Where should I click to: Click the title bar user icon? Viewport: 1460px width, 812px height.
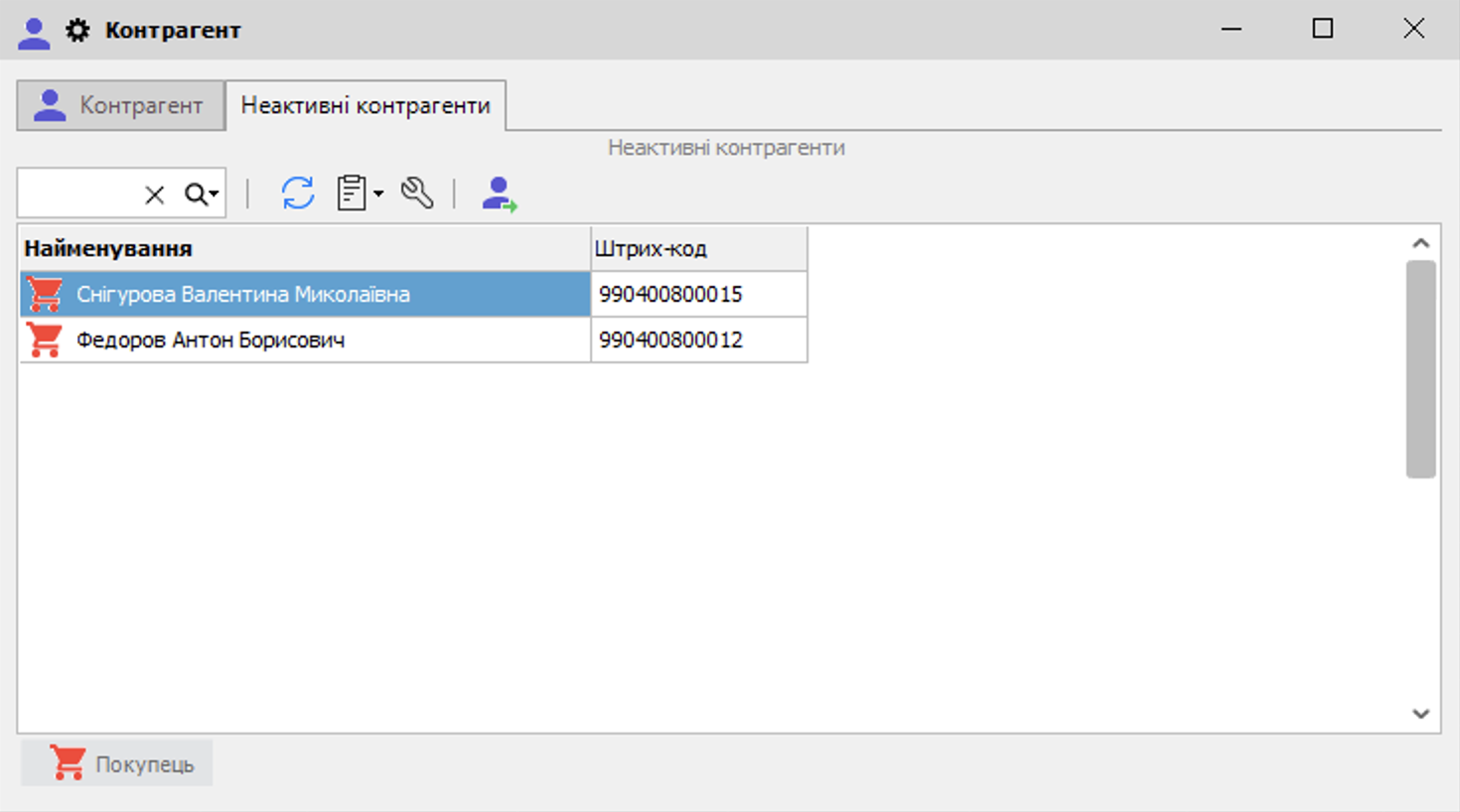coord(34,33)
